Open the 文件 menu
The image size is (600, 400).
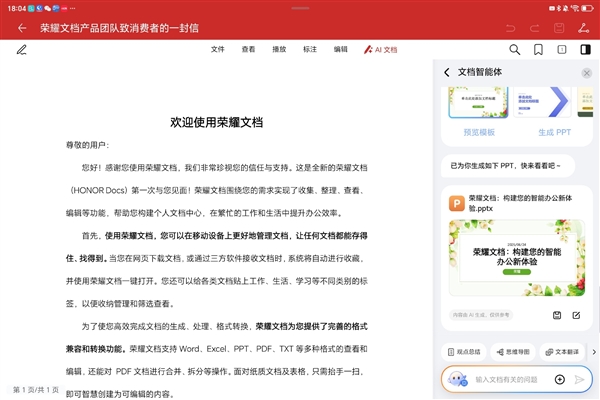pos(218,49)
